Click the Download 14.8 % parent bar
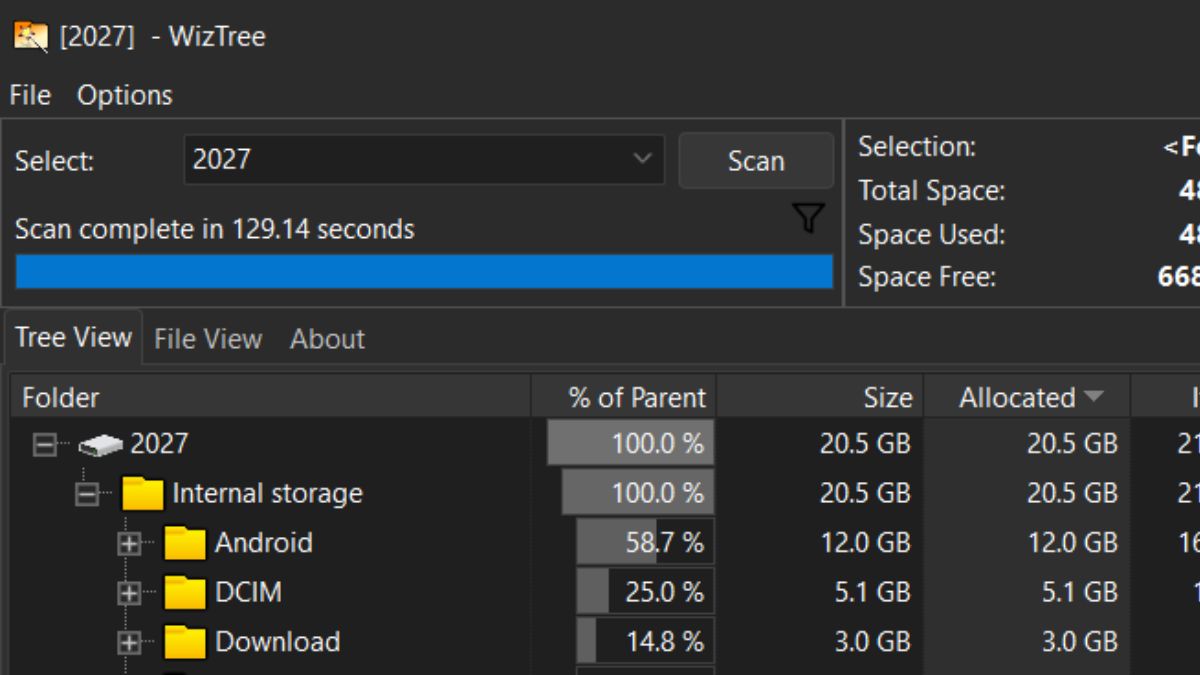 coord(645,642)
